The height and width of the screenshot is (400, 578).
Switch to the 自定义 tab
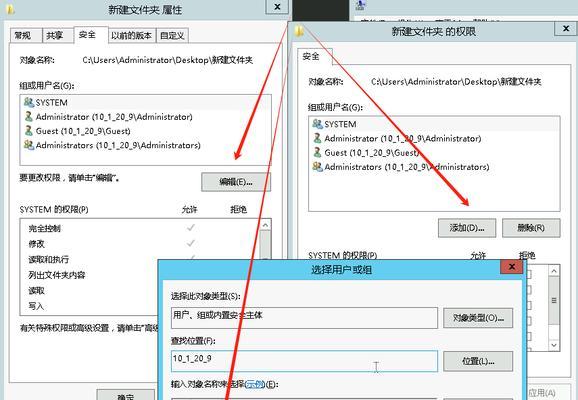(172, 36)
